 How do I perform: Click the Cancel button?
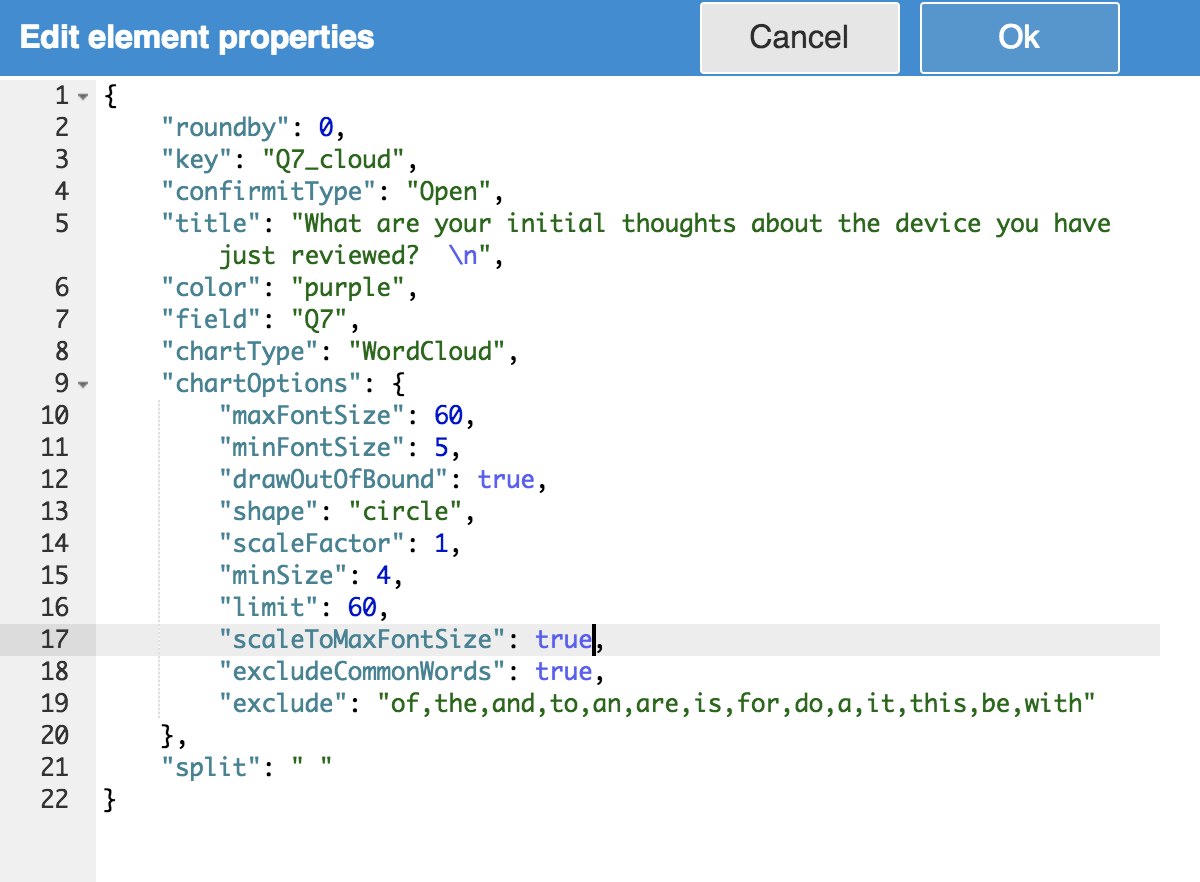click(799, 38)
